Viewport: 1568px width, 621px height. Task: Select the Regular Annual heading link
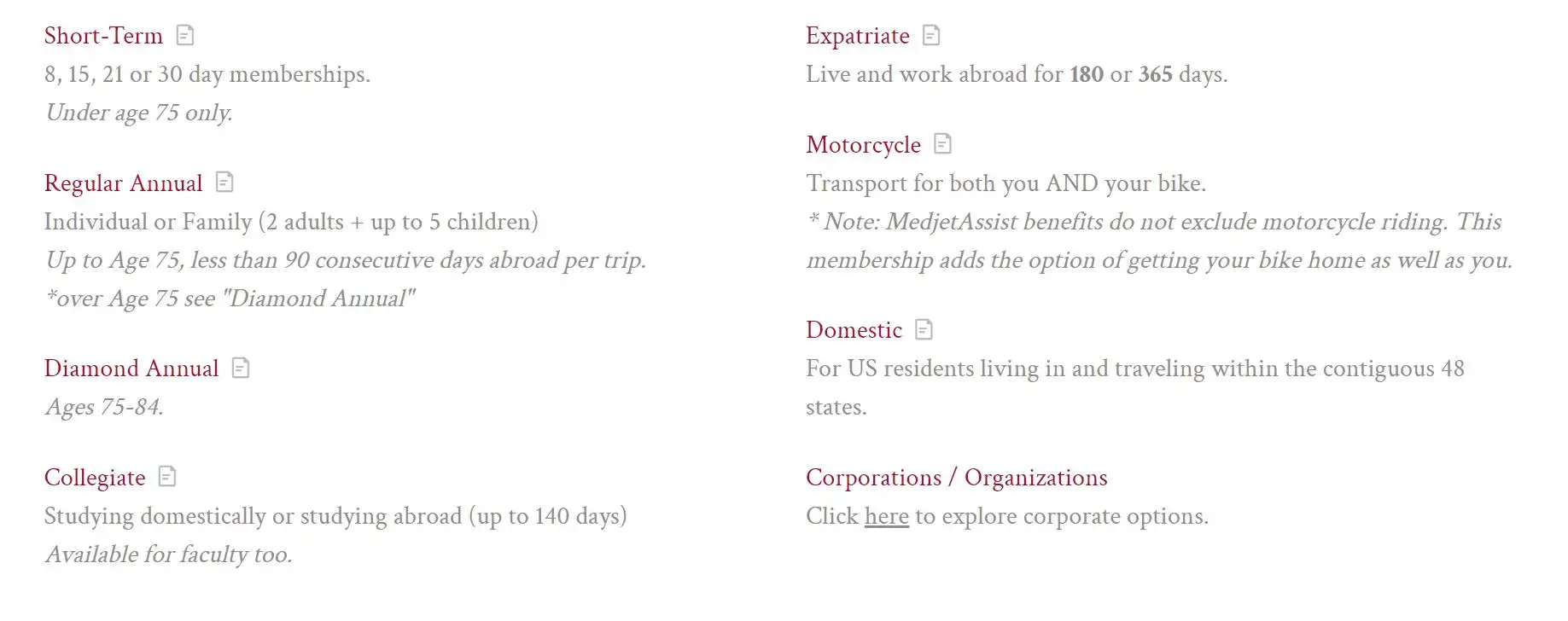pos(124,183)
